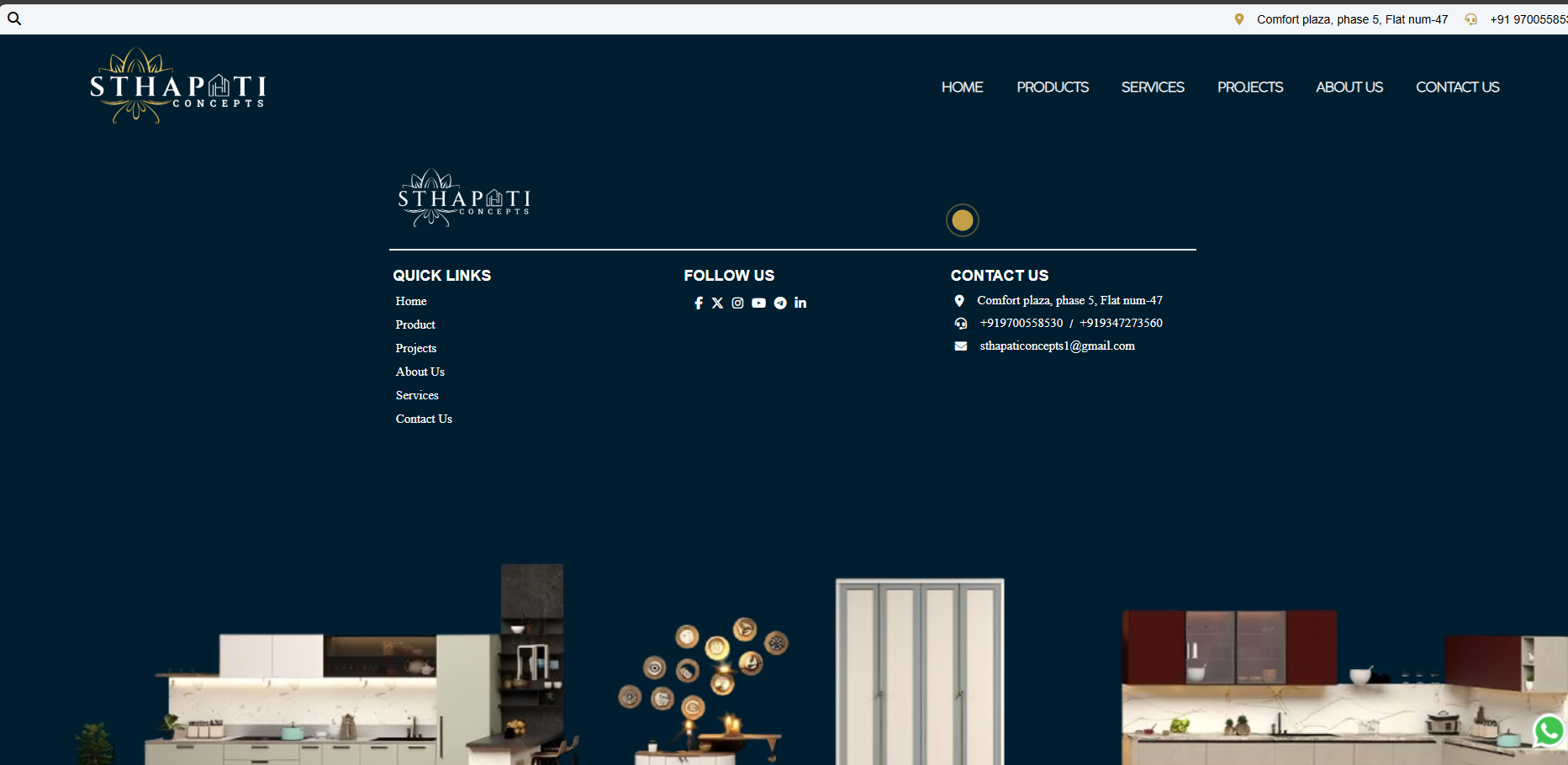Call the +919700558530 phone number link

(1021, 324)
